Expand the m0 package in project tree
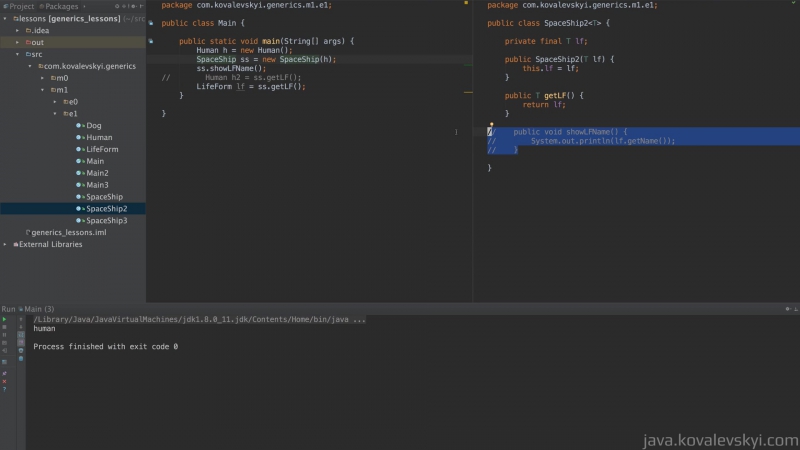 (x=42, y=77)
